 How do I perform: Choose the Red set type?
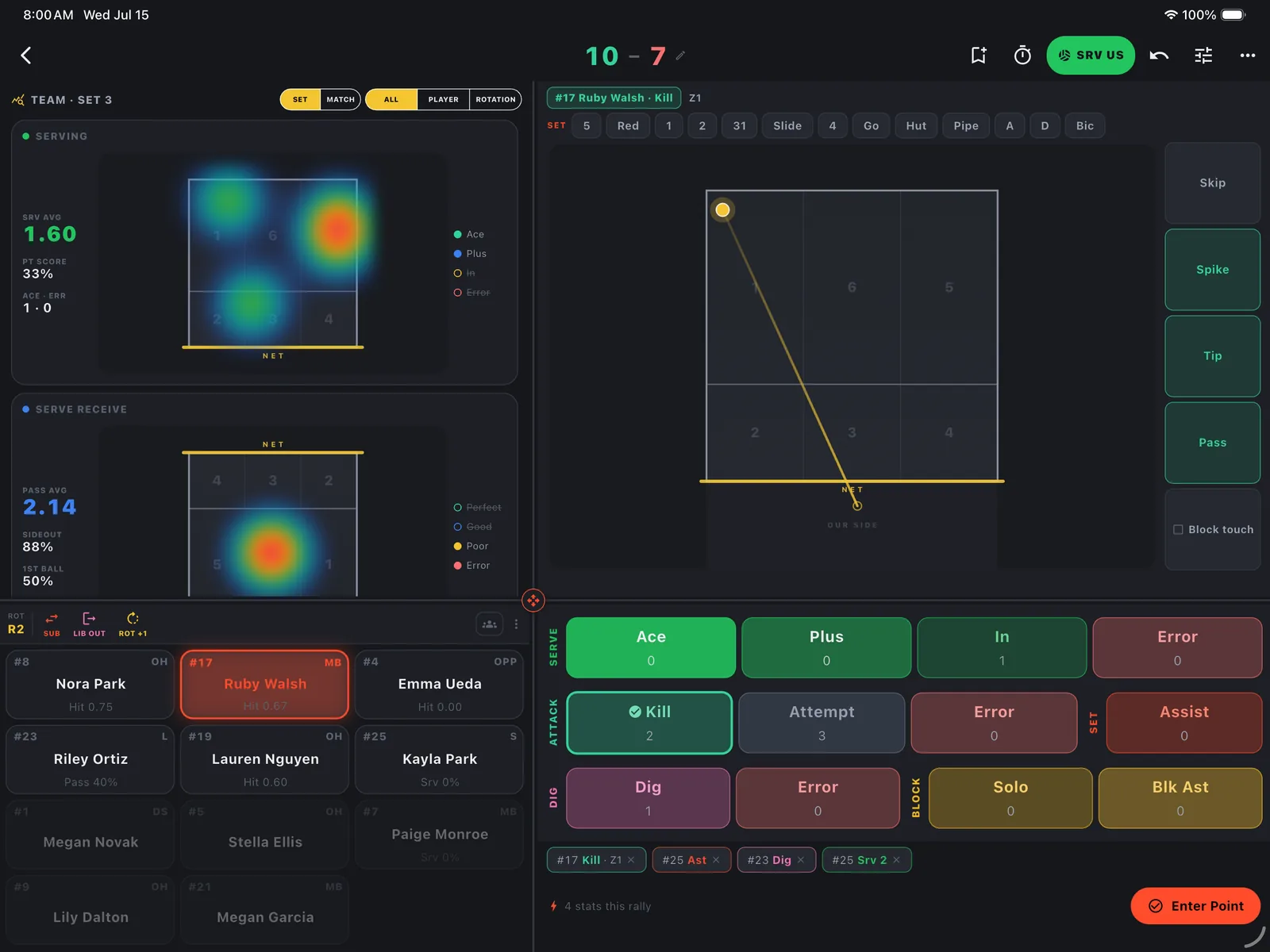pyautogui.click(x=628, y=125)
